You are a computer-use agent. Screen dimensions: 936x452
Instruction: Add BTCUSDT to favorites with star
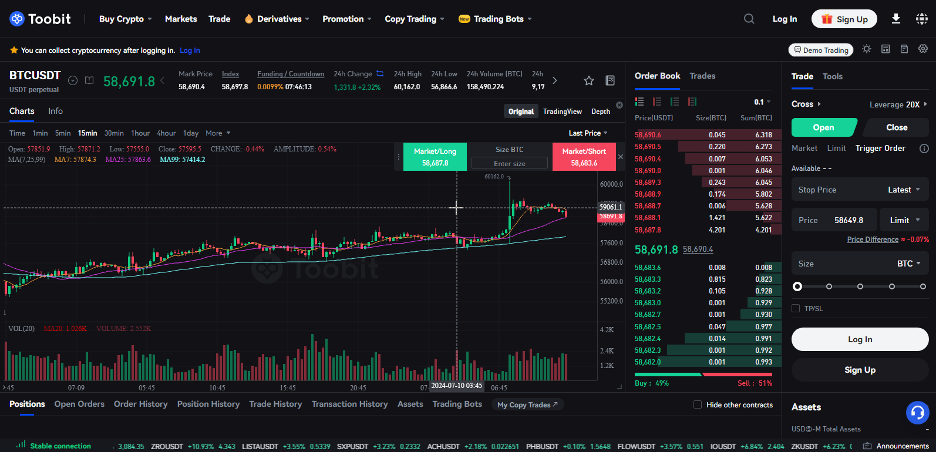(589, 80)
